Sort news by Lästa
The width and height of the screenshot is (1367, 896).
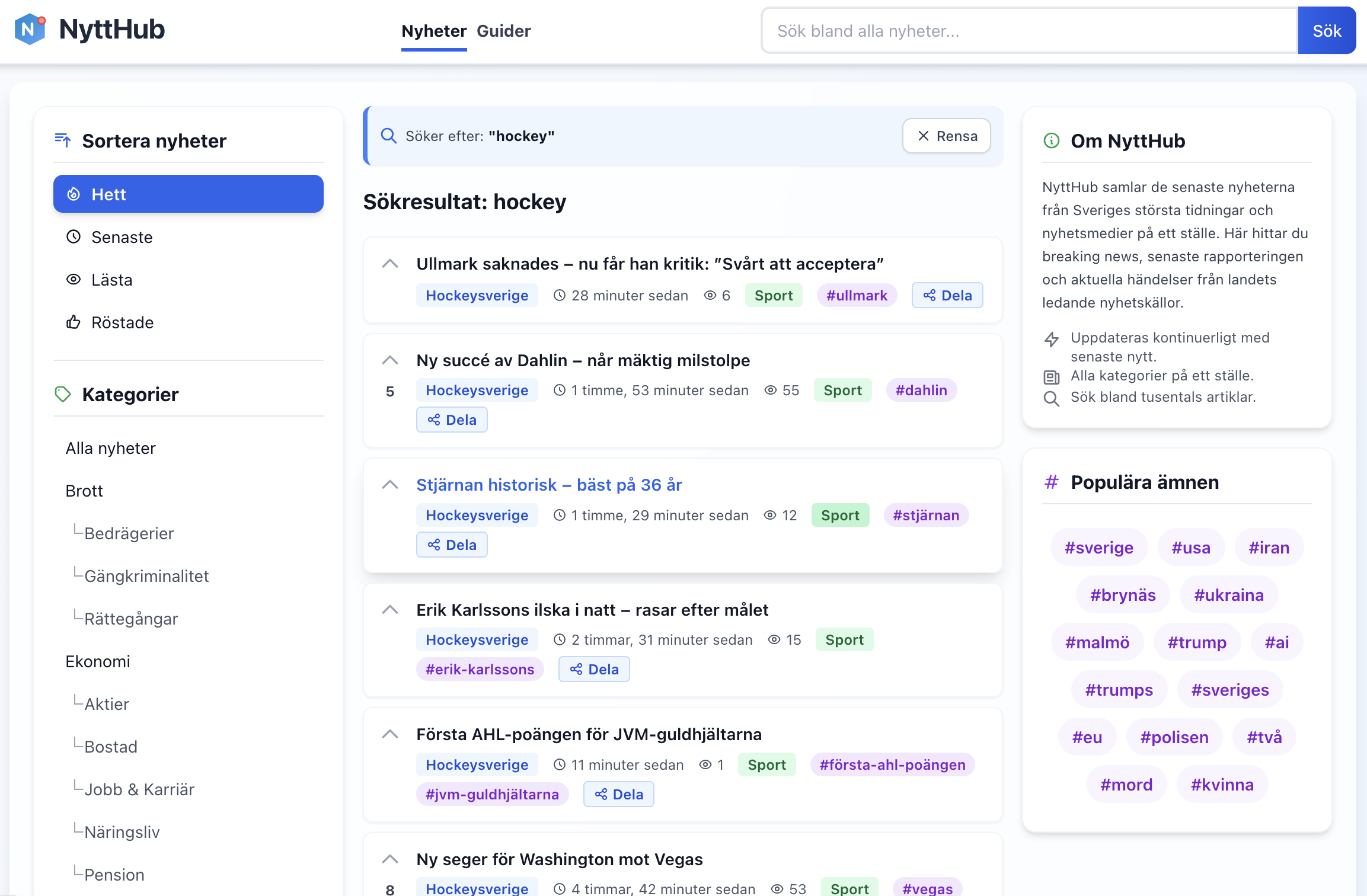[x=189, y=280]
